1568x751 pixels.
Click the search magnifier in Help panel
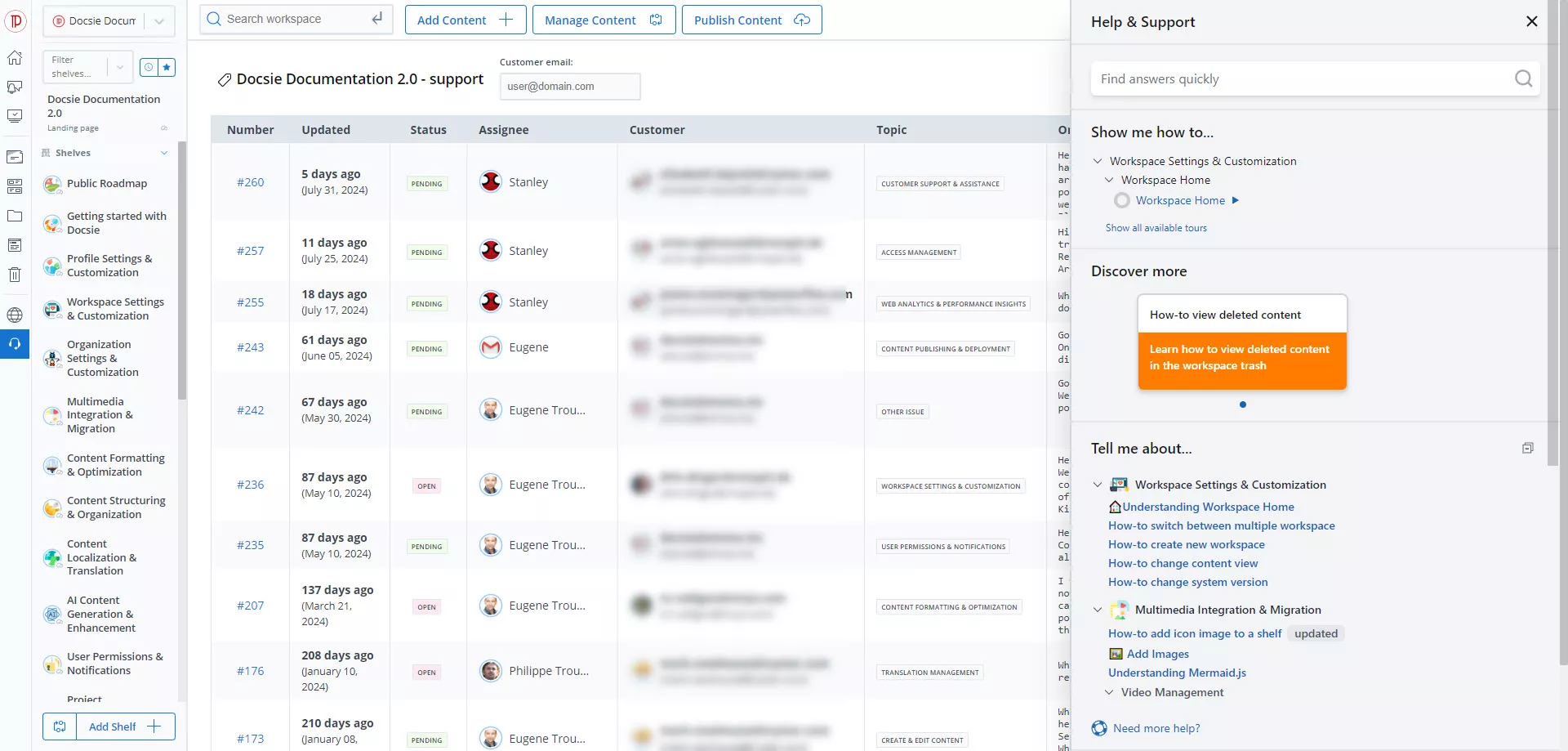tap(1523, 78)
